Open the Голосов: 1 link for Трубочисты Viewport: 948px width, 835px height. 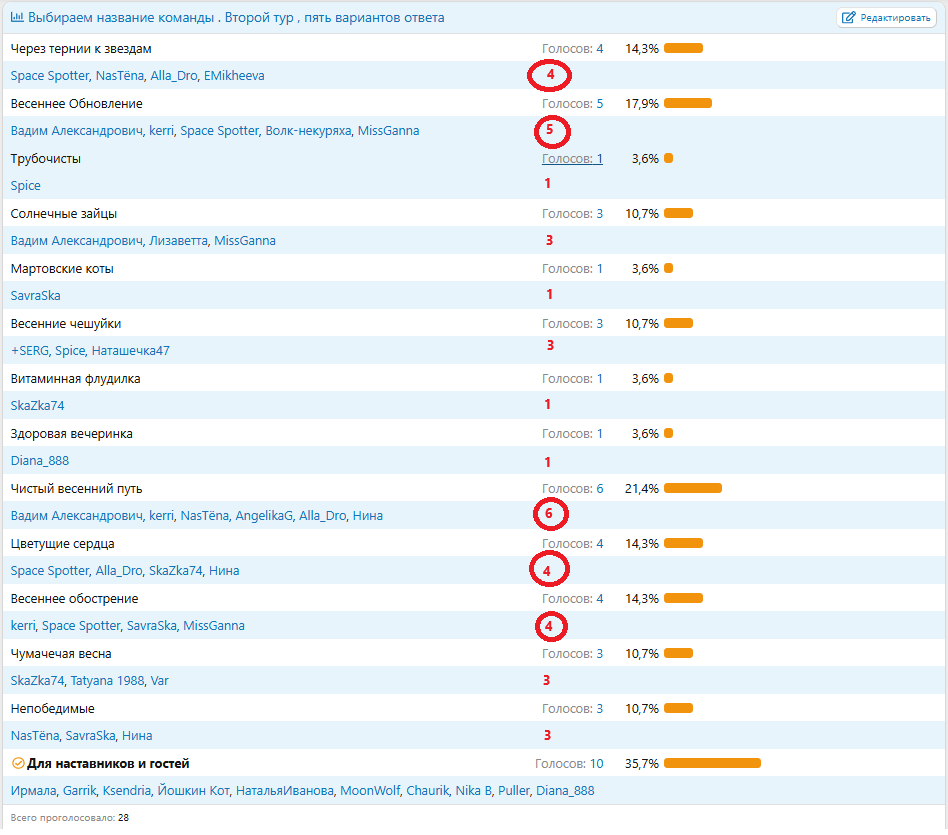572,158
